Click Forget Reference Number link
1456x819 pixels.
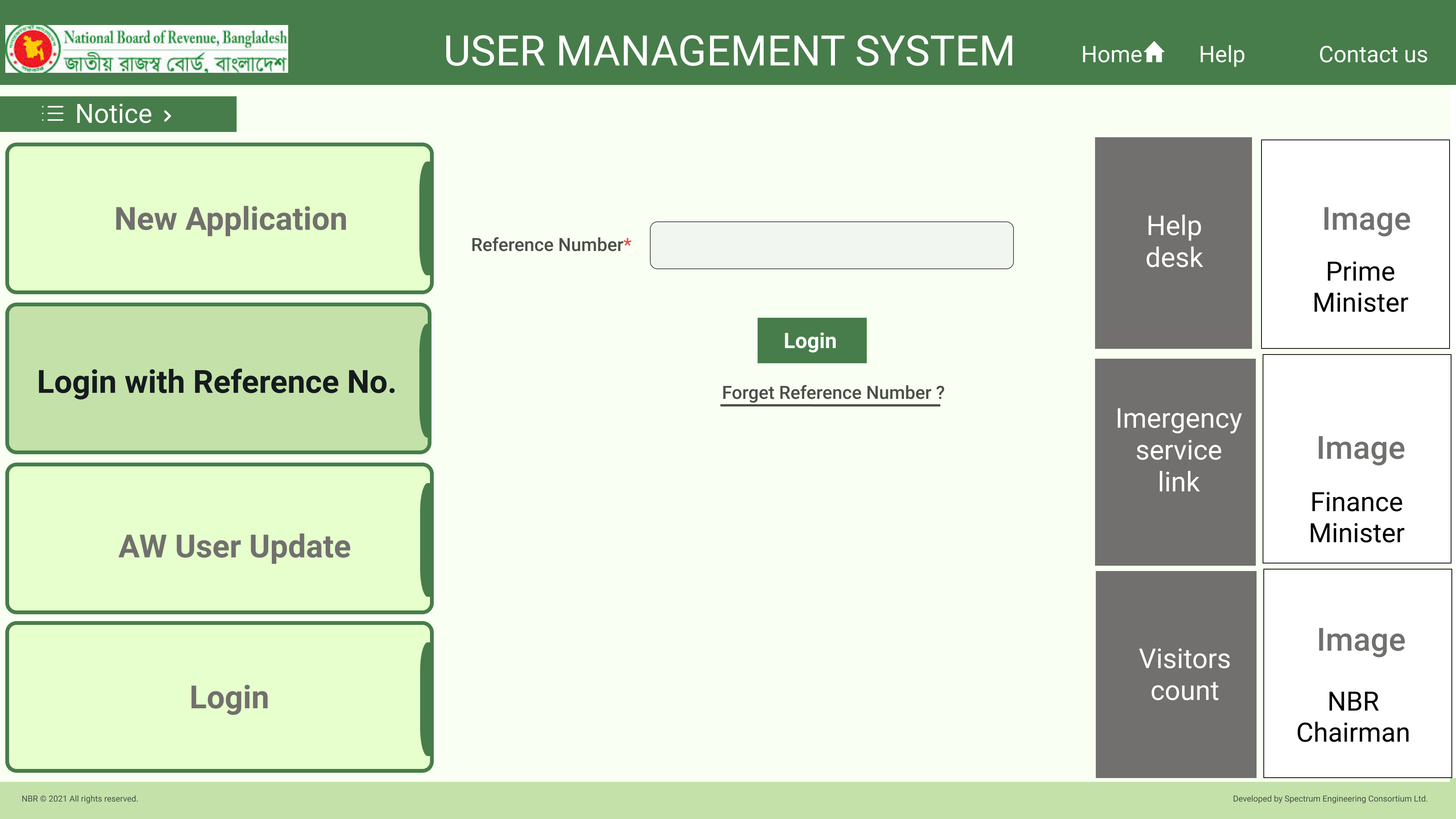[832, 392]
